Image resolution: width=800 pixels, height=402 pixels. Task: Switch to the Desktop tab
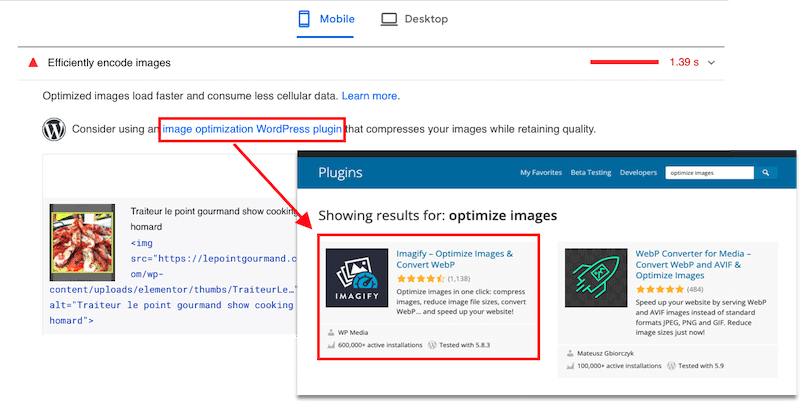click(414, 19)
